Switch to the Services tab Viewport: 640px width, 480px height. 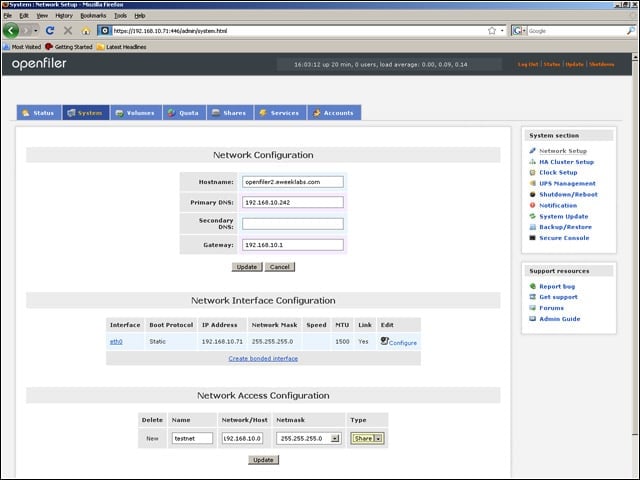tap(280, 113)
